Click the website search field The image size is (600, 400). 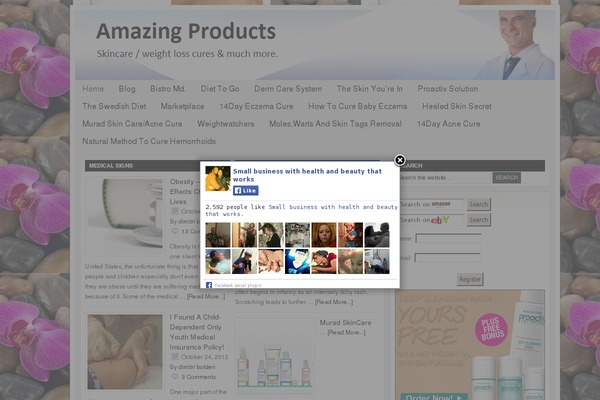(x=445, y=178)
